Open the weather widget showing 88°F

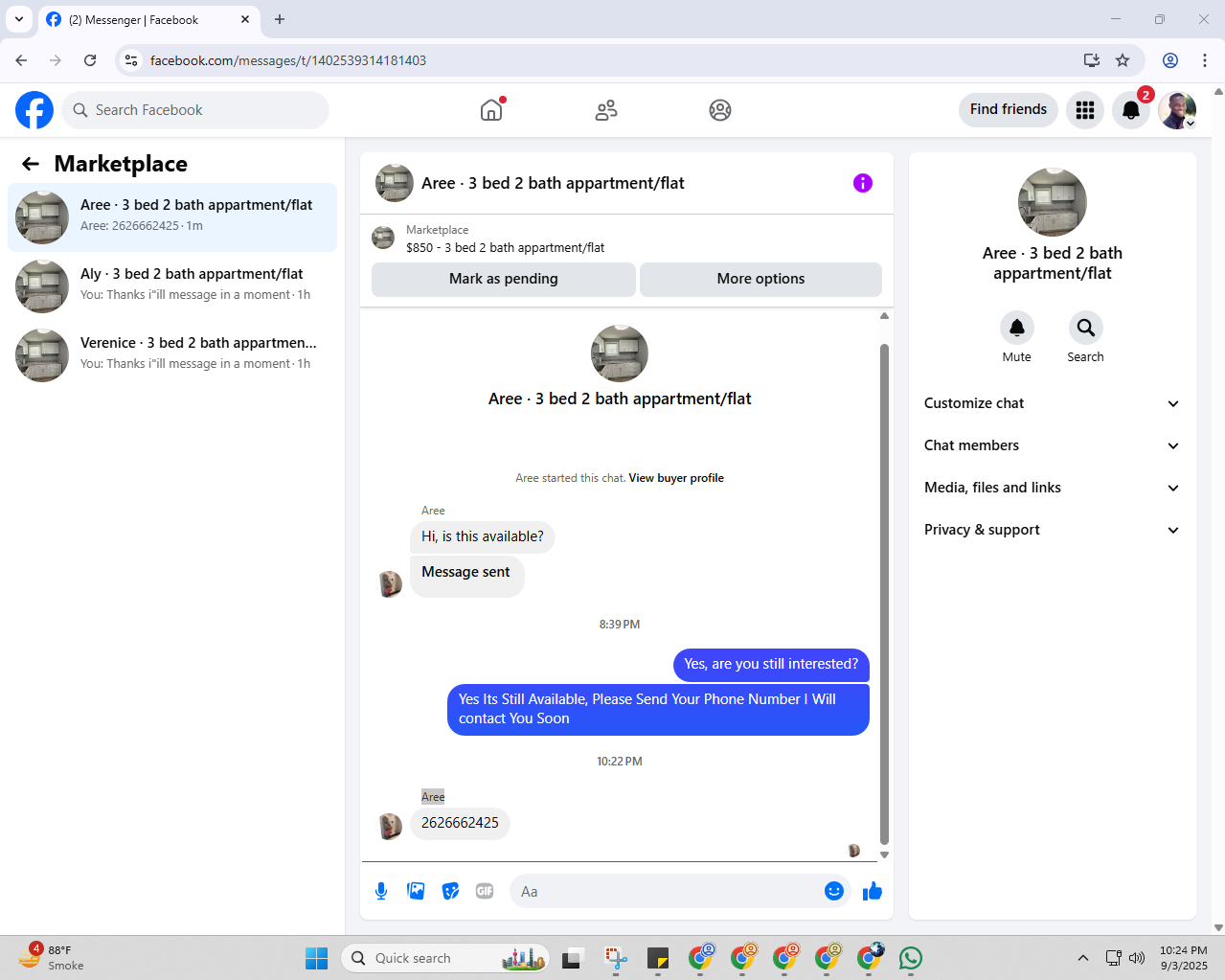(x=53, y=958)
